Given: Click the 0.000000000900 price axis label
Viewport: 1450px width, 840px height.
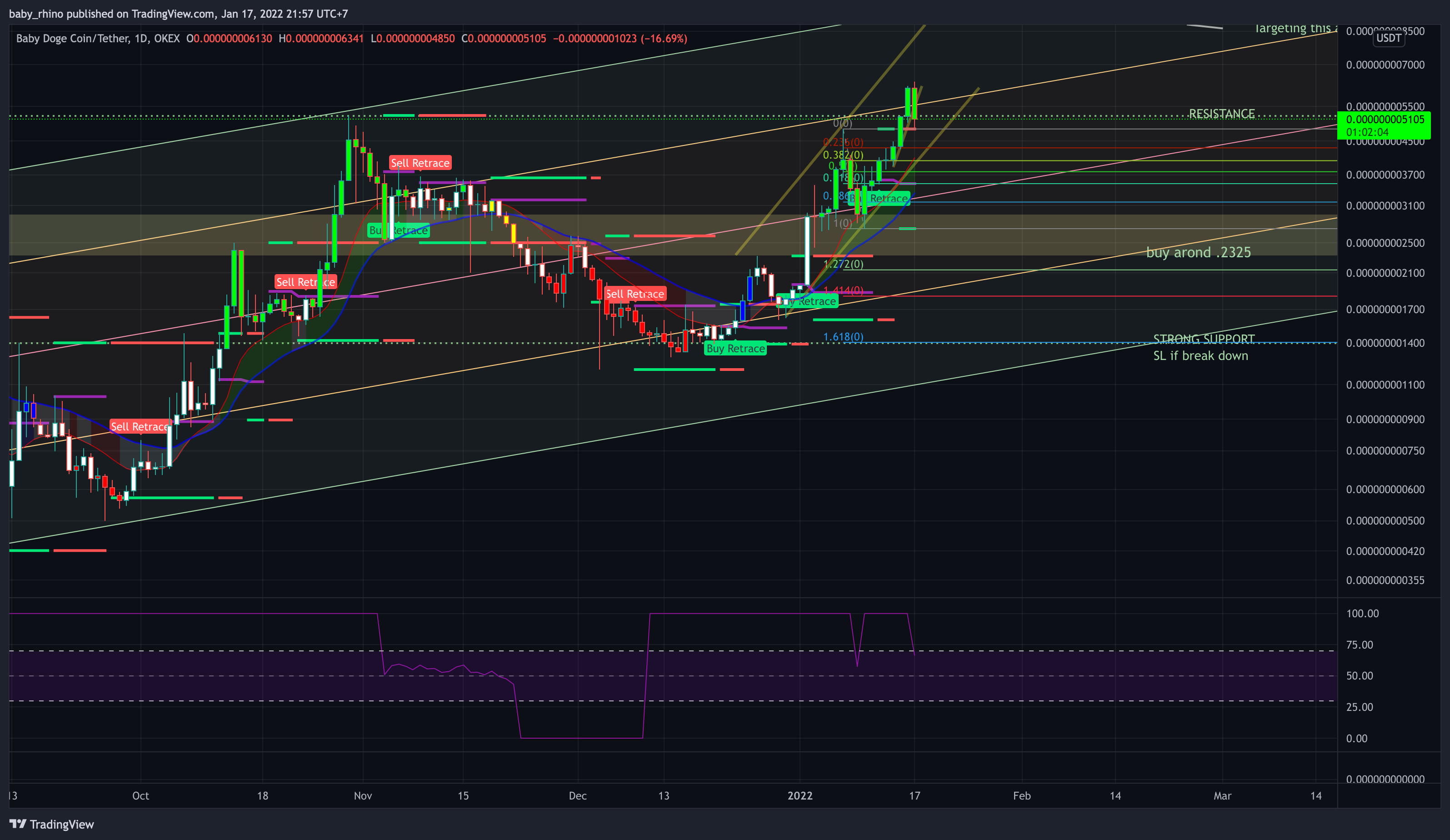Looking at the screenshot, I should coord(1385,419).
